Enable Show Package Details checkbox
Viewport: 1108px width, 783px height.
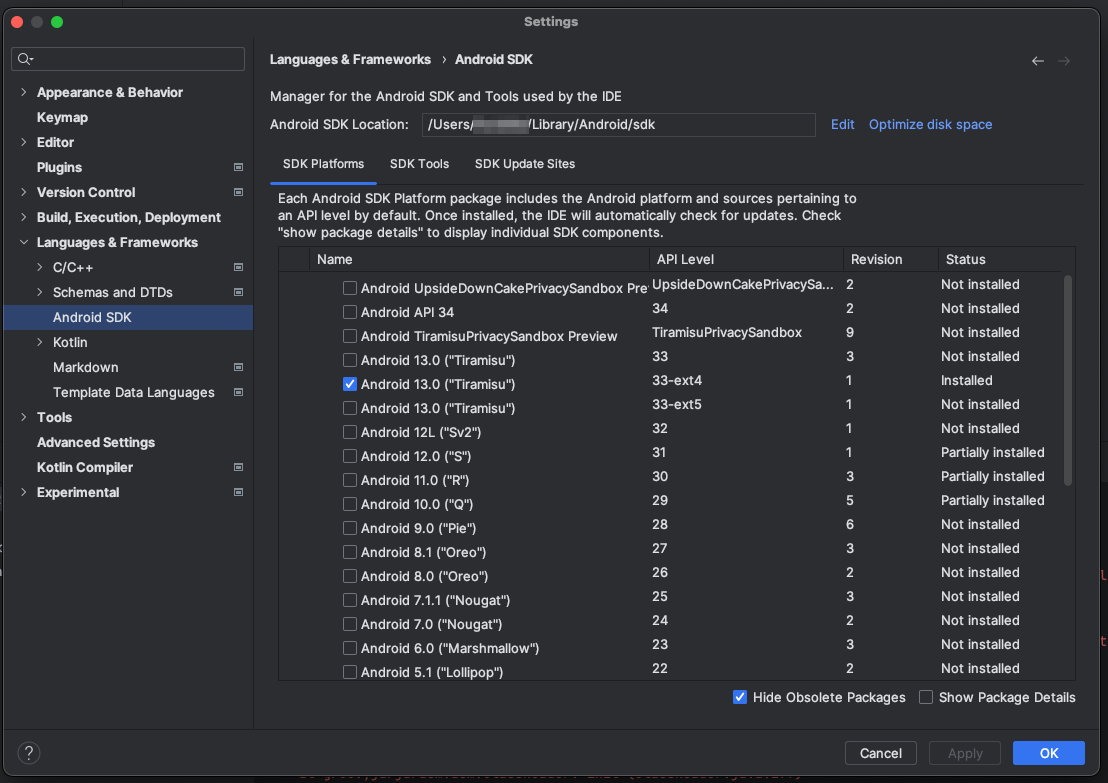click(926, 697)
